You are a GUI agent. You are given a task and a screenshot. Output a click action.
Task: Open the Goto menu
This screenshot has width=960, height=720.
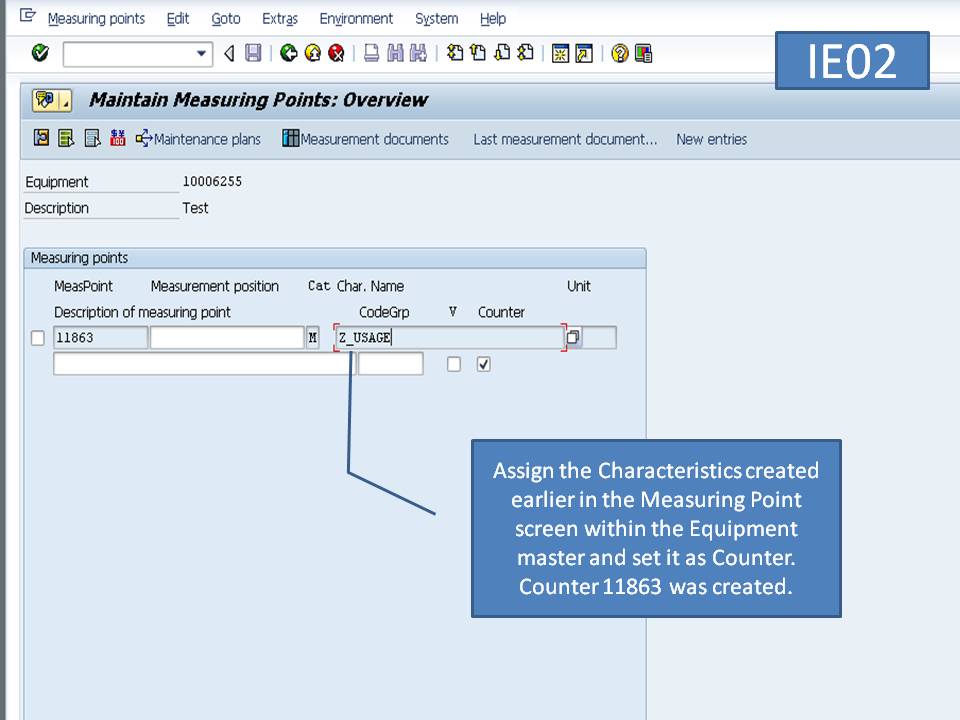(226, 19)
